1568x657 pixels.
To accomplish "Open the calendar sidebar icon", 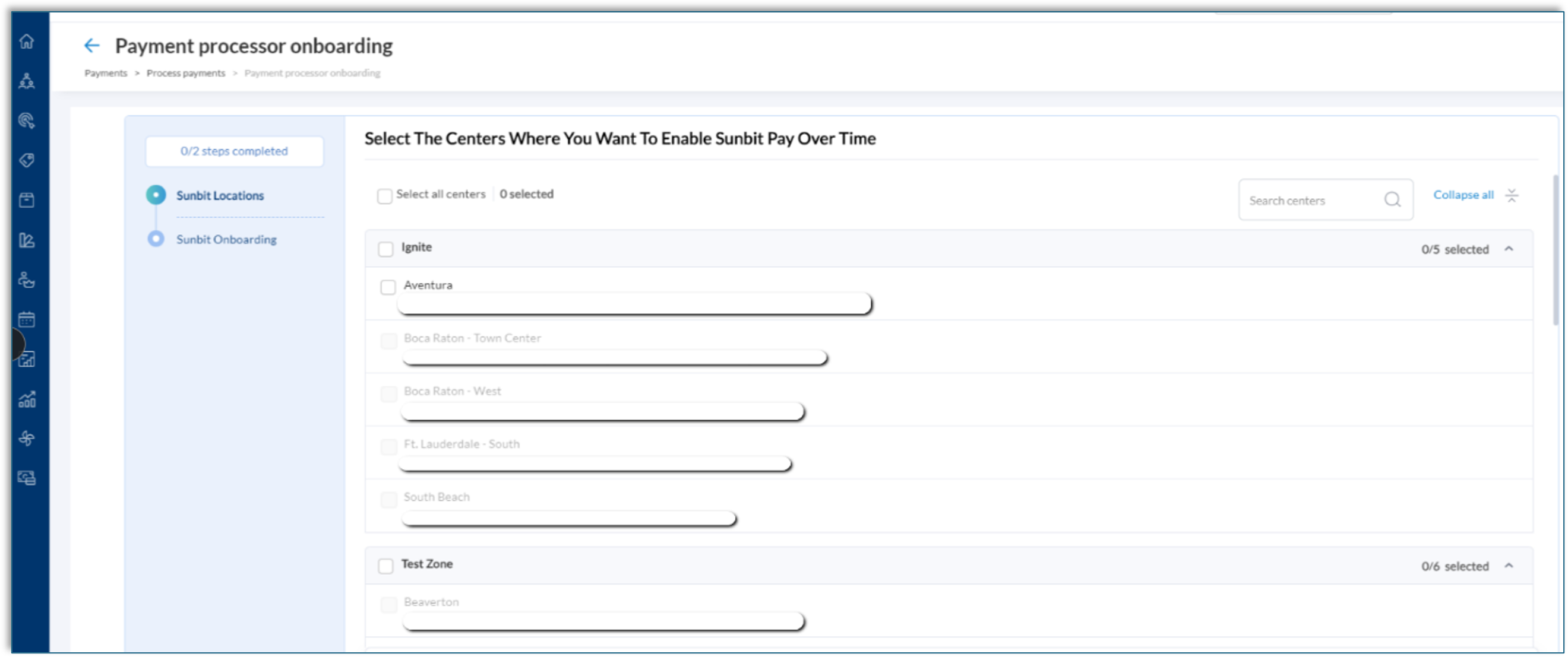I will coord(27,319).
